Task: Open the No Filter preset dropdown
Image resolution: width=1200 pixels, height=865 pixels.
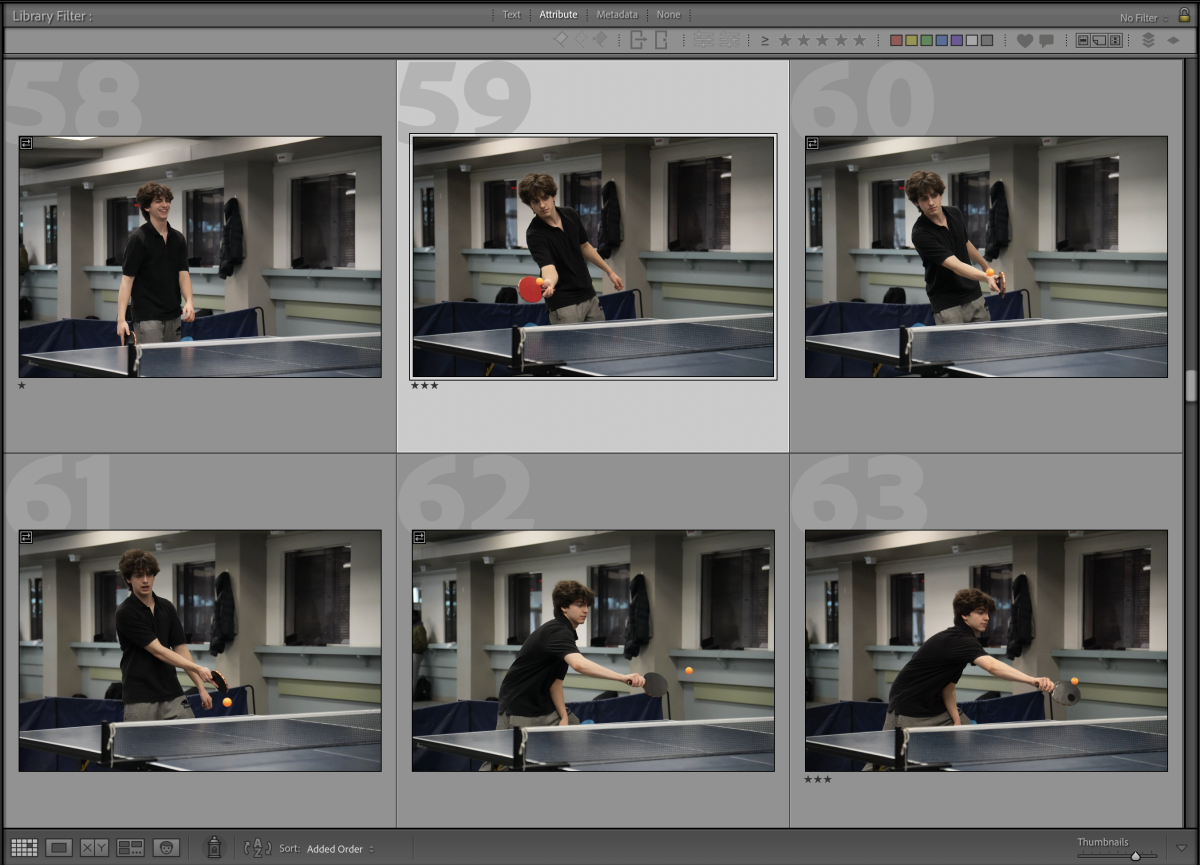Action: tap(1143, 18)
